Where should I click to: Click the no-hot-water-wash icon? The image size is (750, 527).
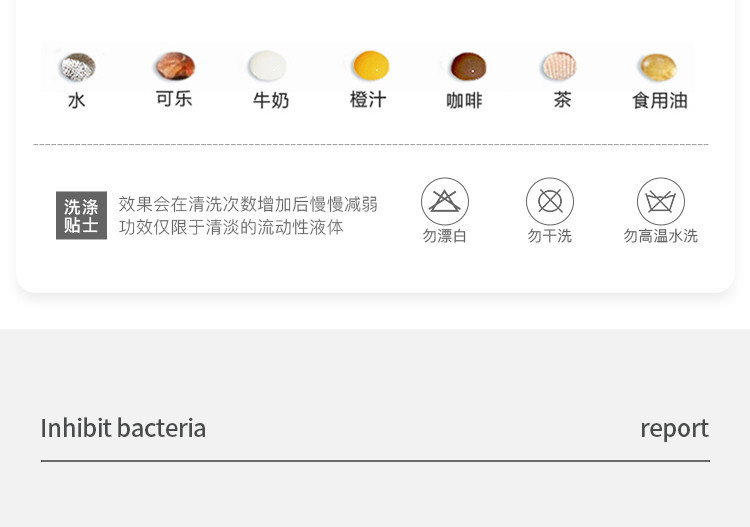661,202
